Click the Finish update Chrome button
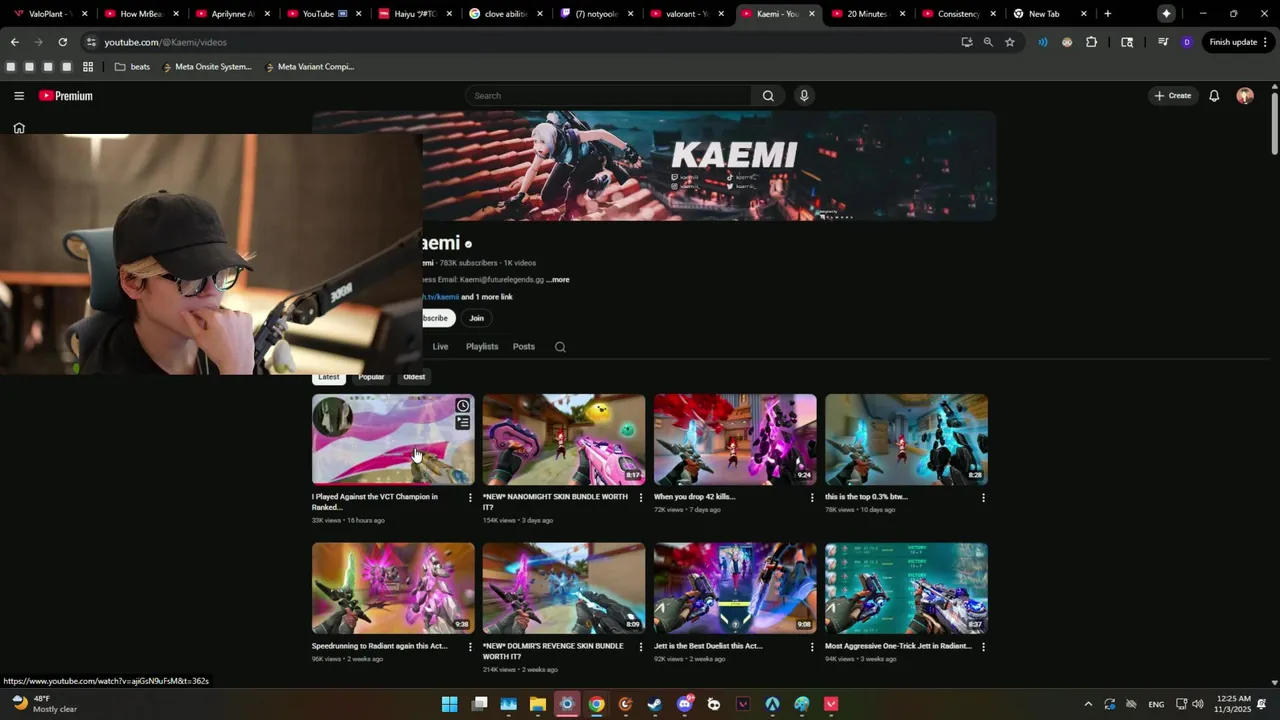 [1238, 42]
